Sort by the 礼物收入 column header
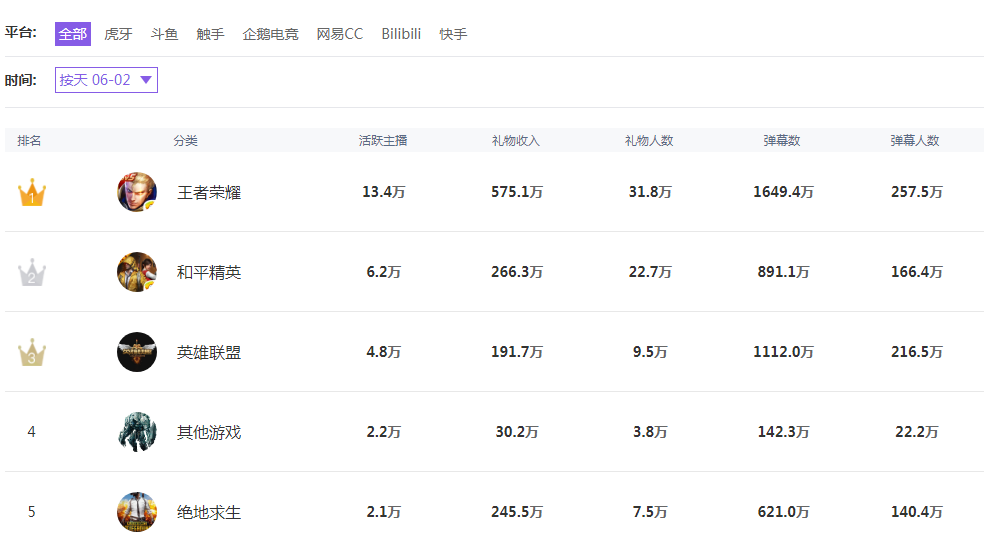This screenshot has height=550, width=1008. 516,141
